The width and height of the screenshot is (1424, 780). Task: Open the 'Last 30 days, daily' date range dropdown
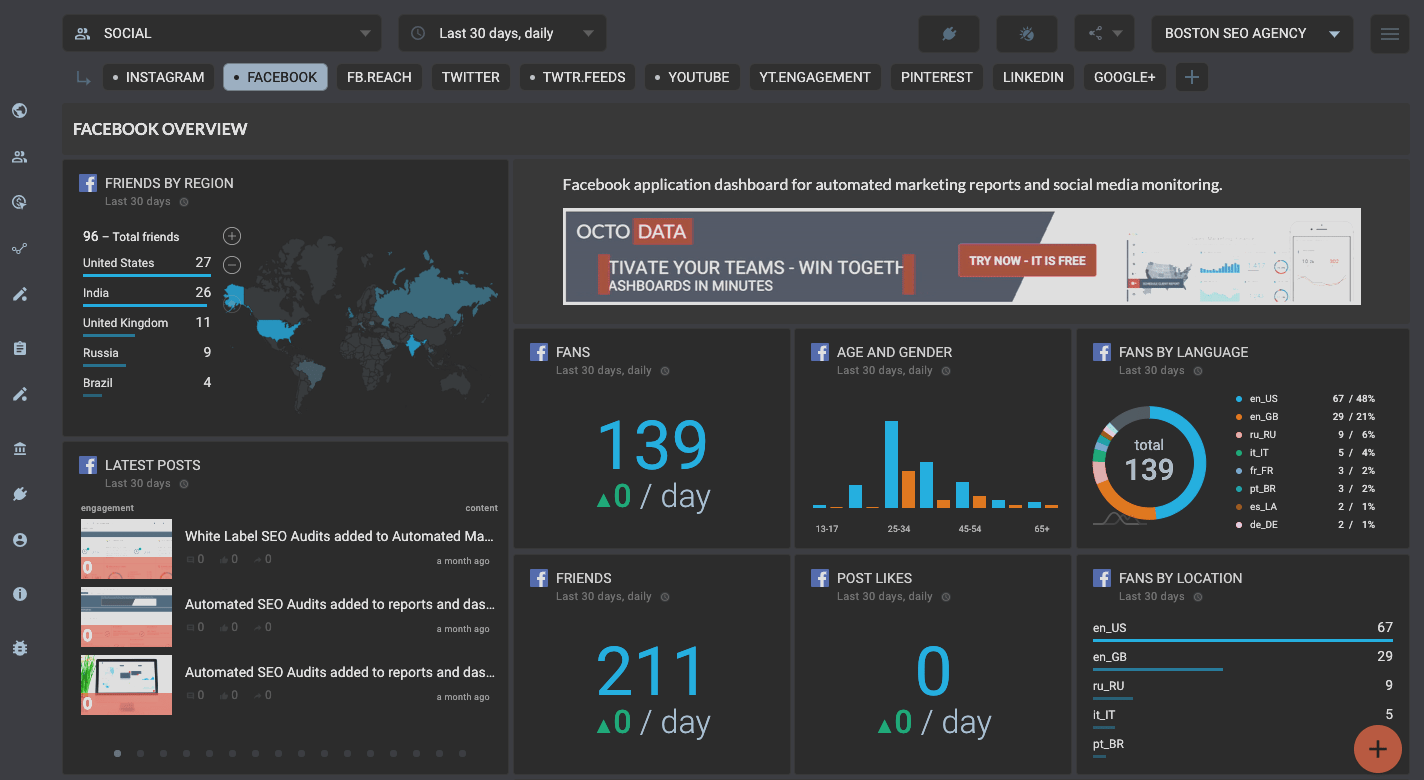502,33
